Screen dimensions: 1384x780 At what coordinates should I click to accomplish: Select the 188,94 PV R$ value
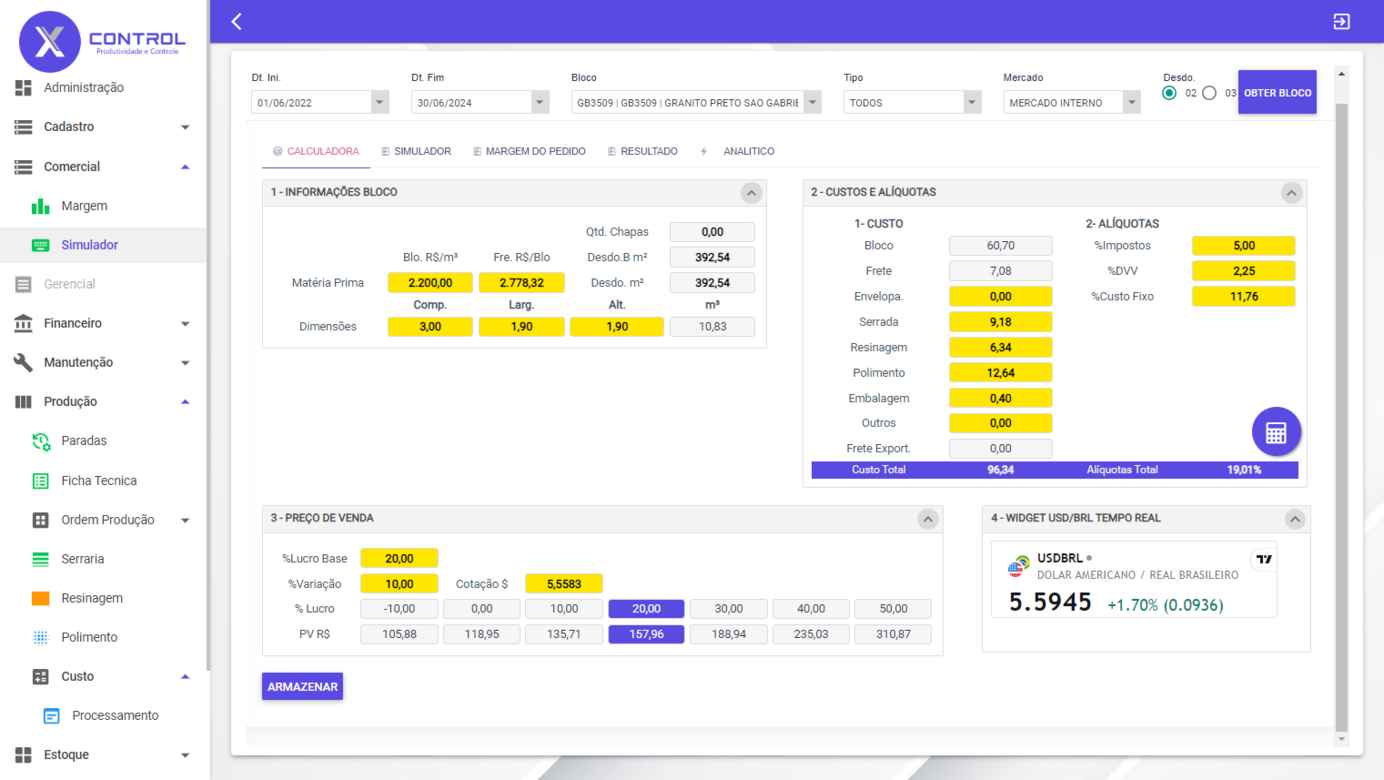pos(728,634)
